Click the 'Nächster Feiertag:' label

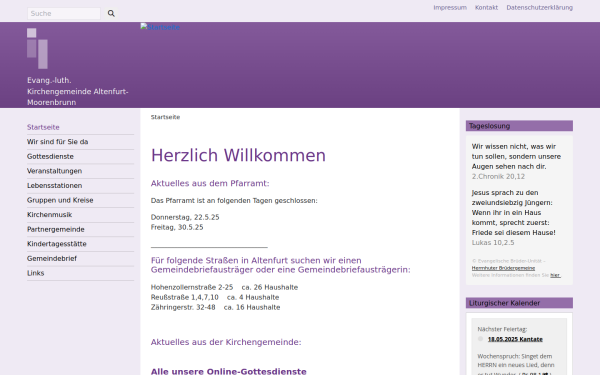(x=502, y=329)
